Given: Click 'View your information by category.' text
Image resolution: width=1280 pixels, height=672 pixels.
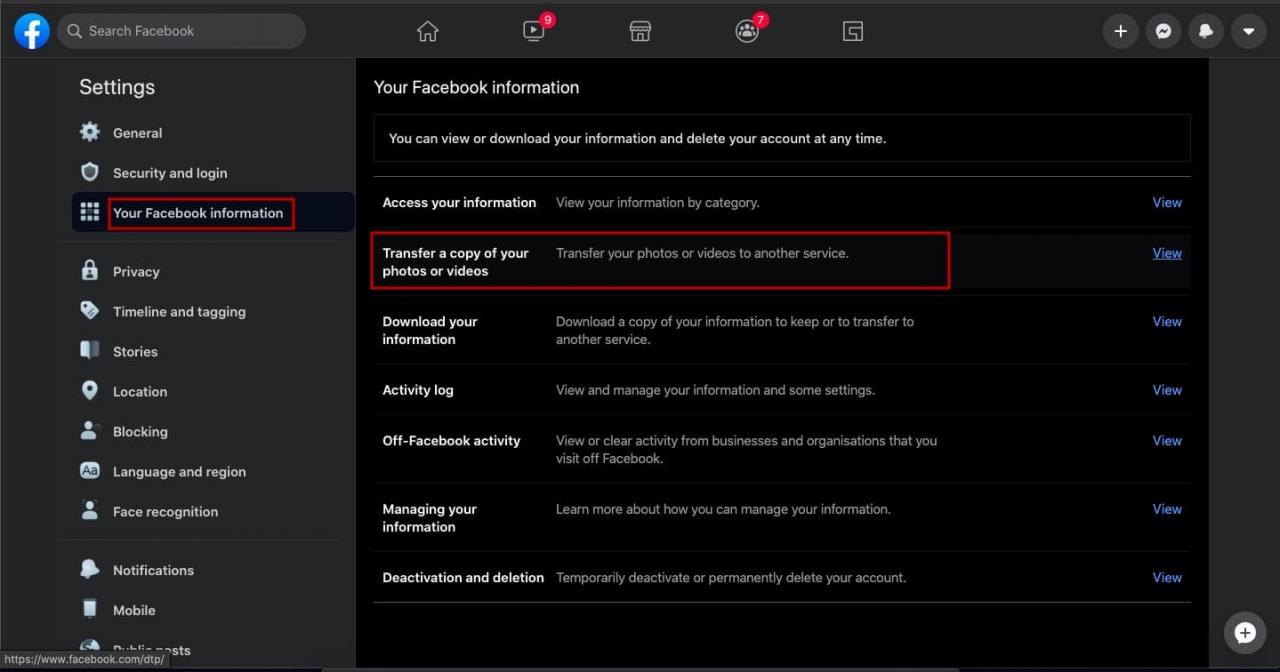Looking at the screenshot, I should point(658,202).
